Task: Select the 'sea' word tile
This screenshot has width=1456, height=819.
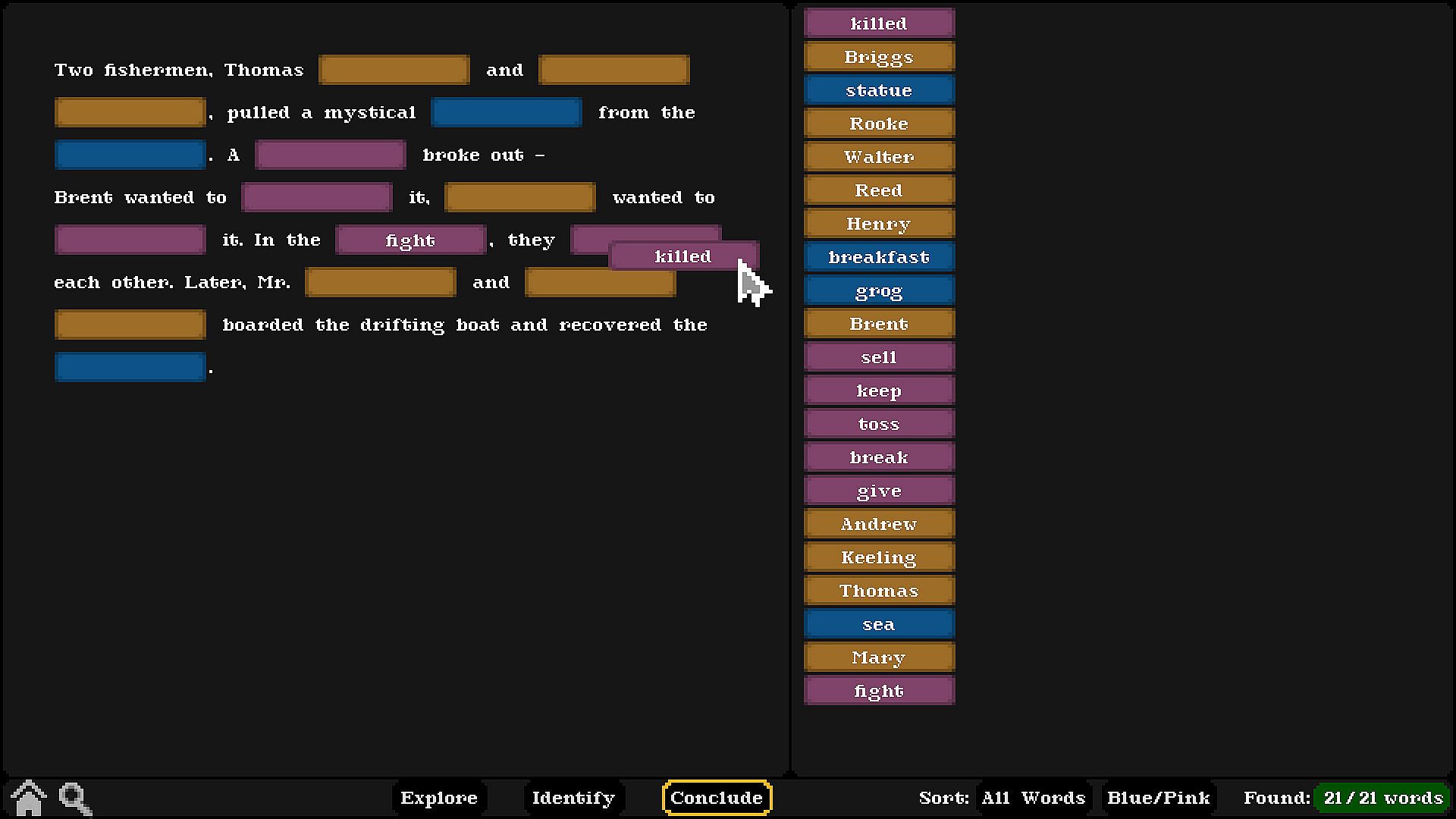Action: [x=879, y=624]
